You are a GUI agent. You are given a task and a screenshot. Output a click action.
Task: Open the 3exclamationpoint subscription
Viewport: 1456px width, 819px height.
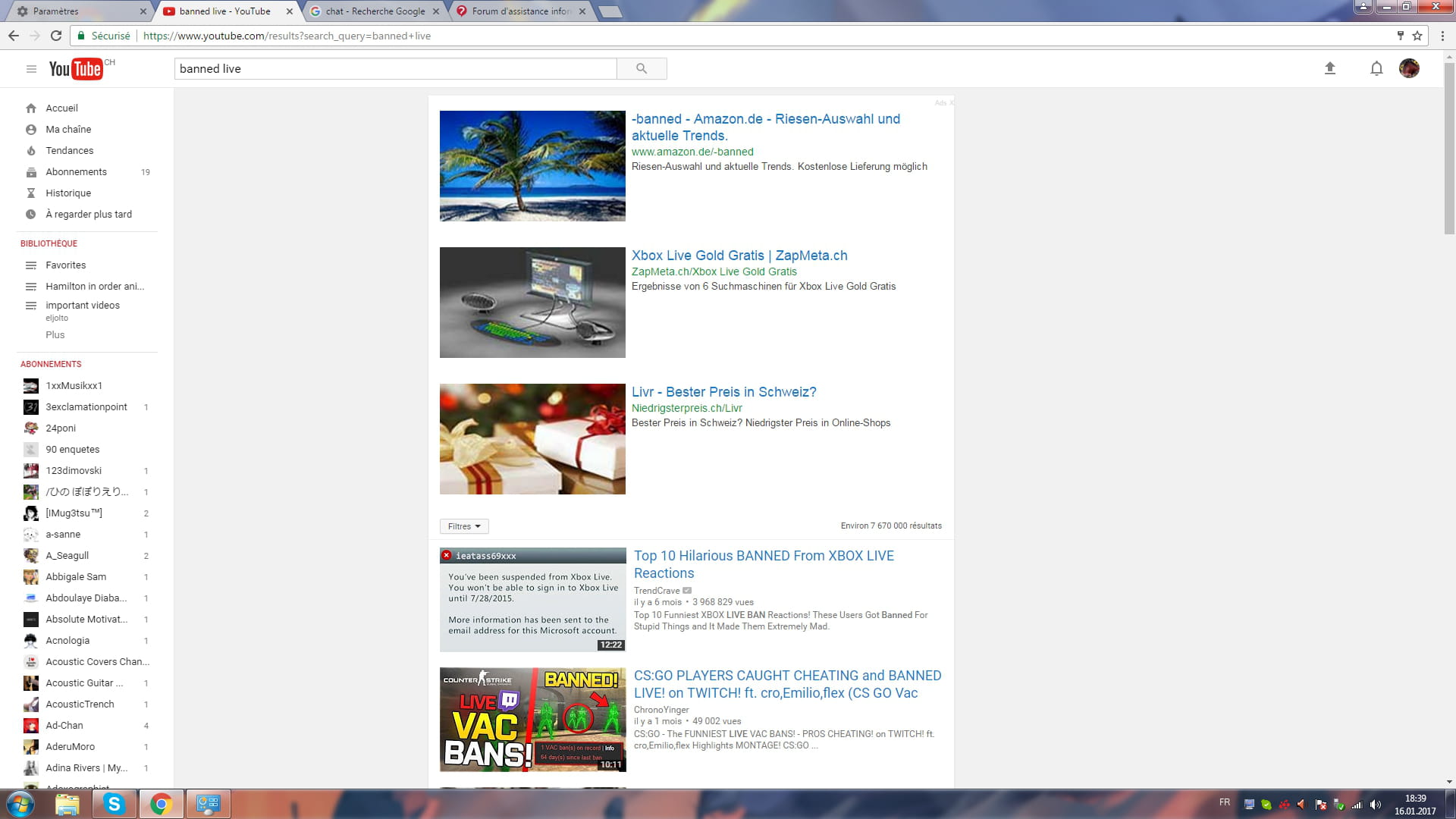coord(87,407)
